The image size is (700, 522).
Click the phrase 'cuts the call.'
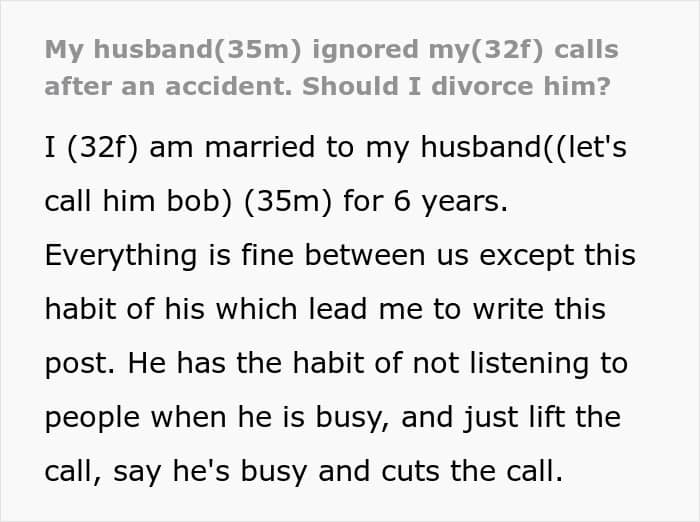pyautogui.click(x=472, y=471)
